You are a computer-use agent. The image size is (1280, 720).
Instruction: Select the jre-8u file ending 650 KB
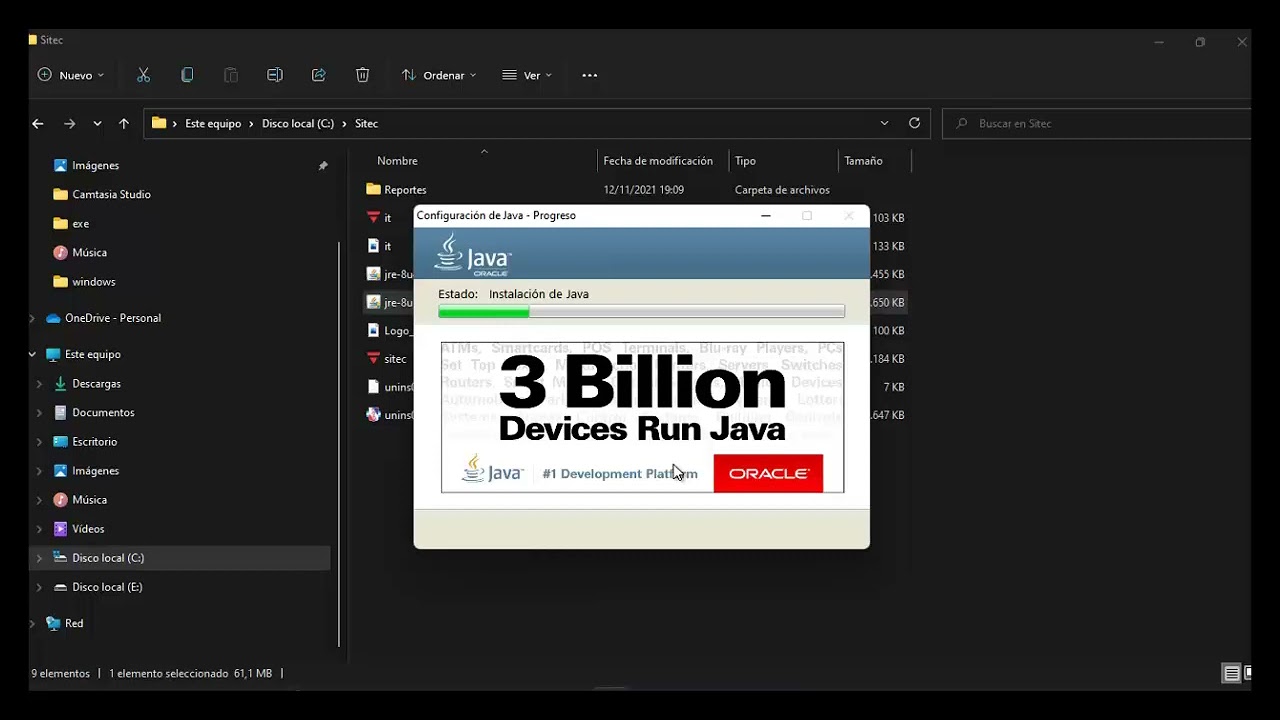398,302
